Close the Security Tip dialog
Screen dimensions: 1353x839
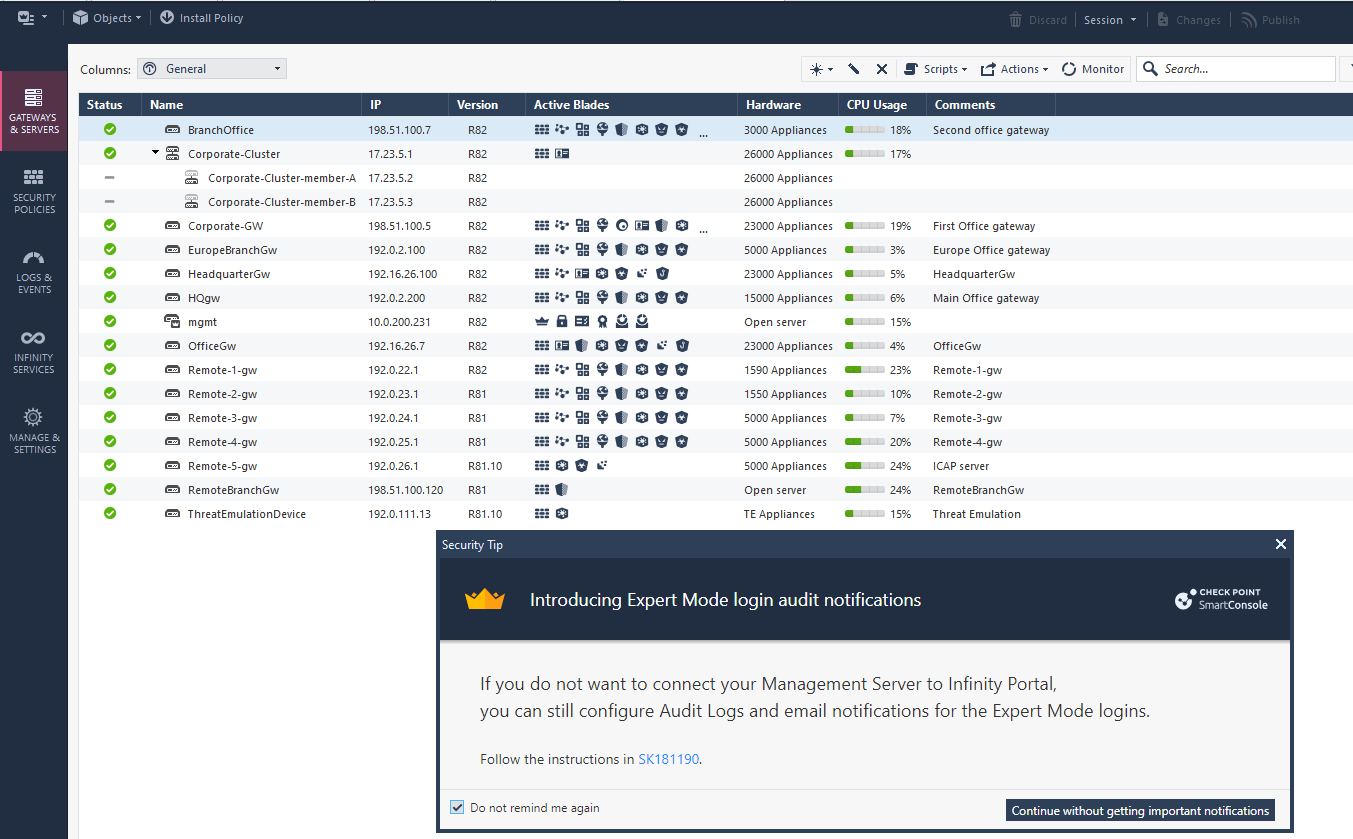pos(1281,544)
